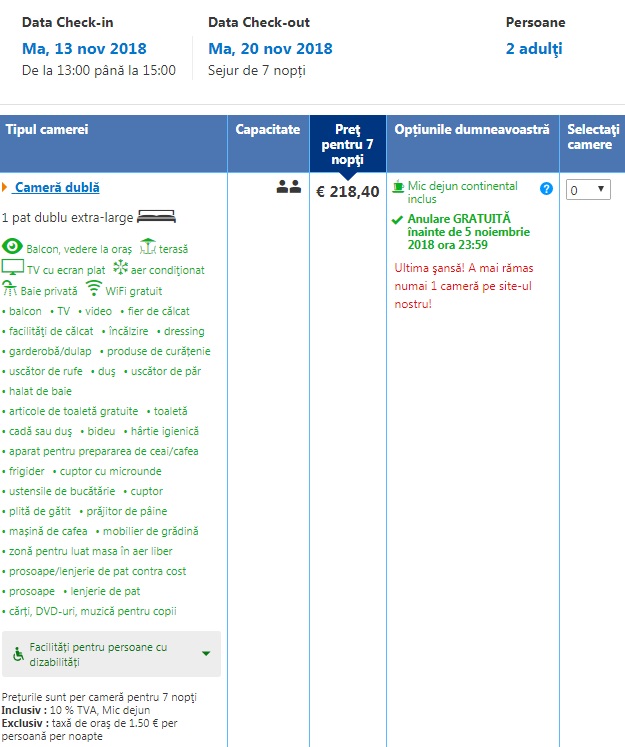Change check-in date Ma, 13 nov 2018
Image resolution: width=625 pixels, height=747 pixels.
(x=84, y=49)
